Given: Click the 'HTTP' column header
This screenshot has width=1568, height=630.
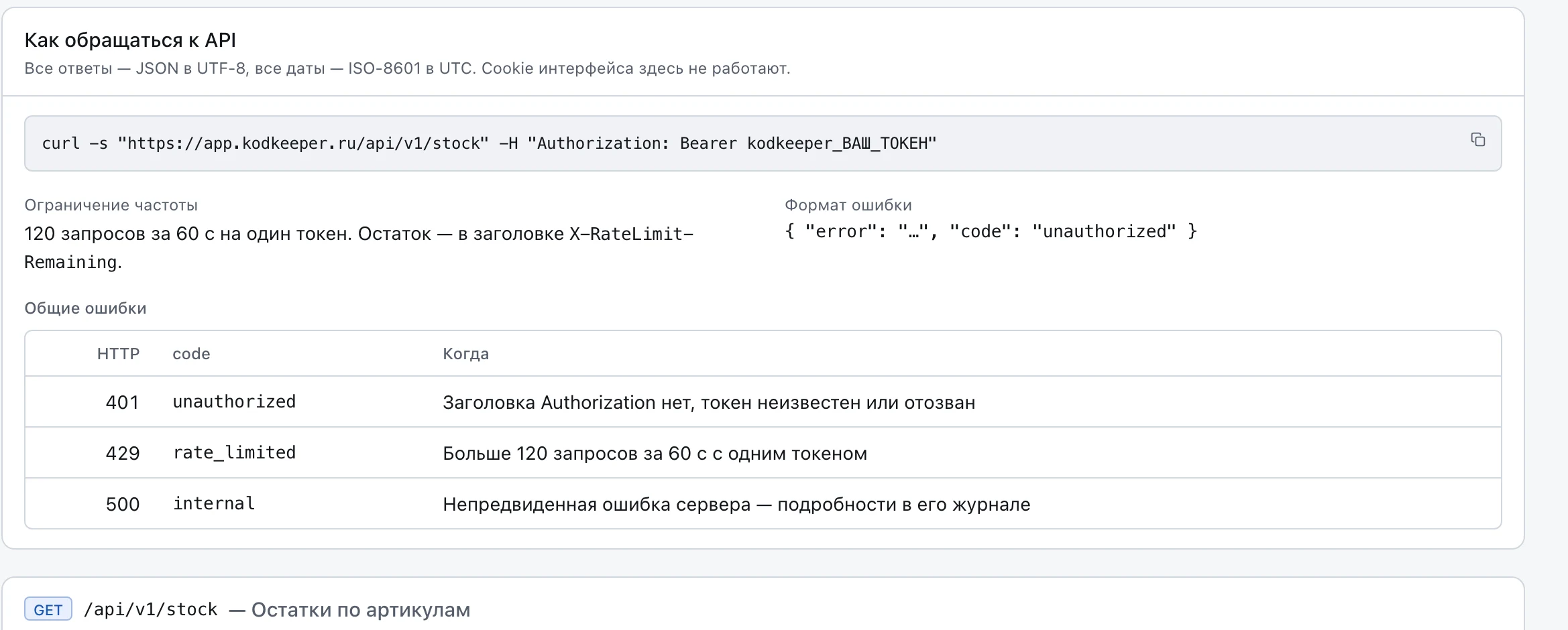Looking at the screenshot, I should tap(118, 354).
